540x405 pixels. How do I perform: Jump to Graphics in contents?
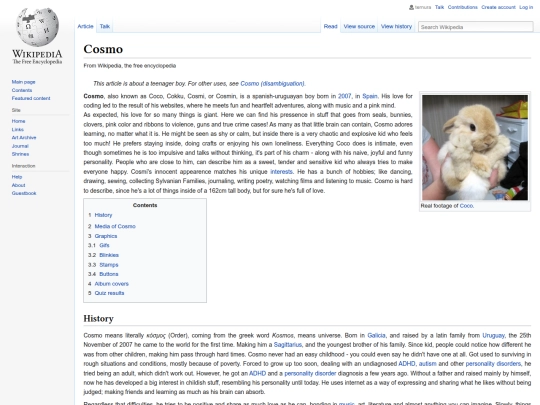(106, 236)
